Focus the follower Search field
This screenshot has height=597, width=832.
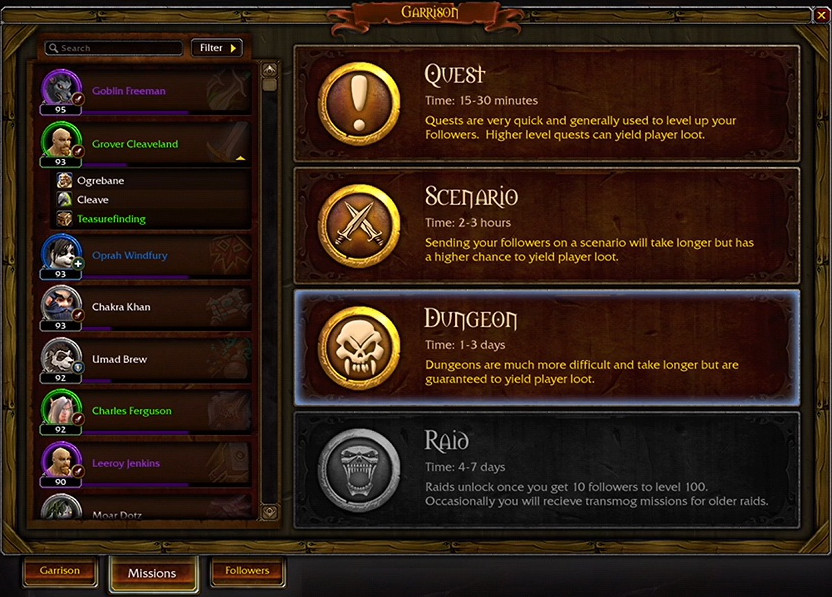114,48
